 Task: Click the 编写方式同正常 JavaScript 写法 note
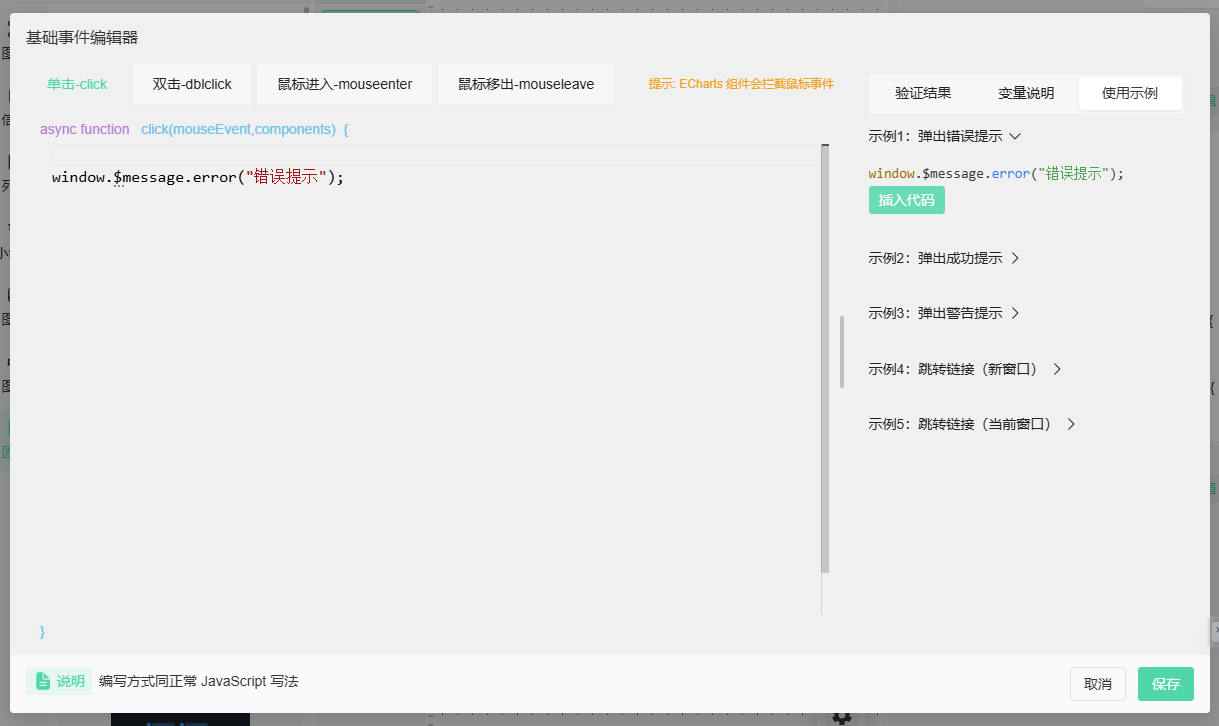(198, 681)
